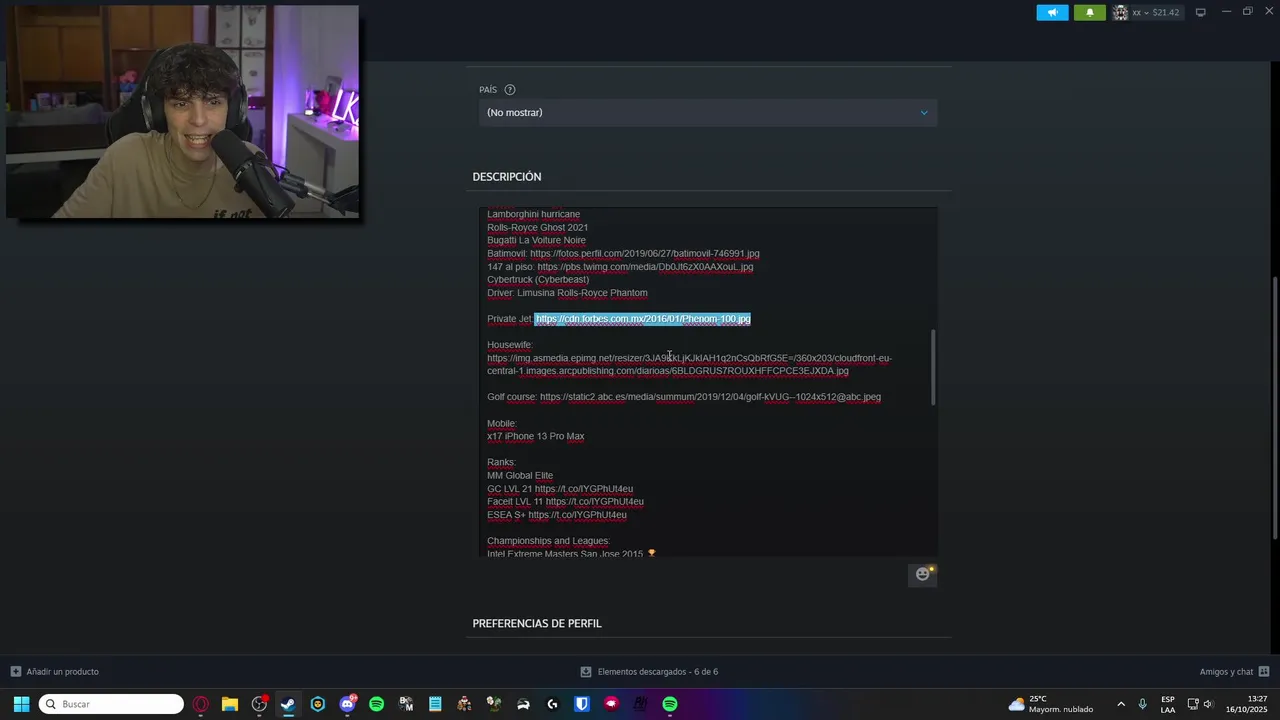Click the 'Lamborghini hurricane' line
1280x720 pixels.
pyautogui.click(x=533, y=215)
